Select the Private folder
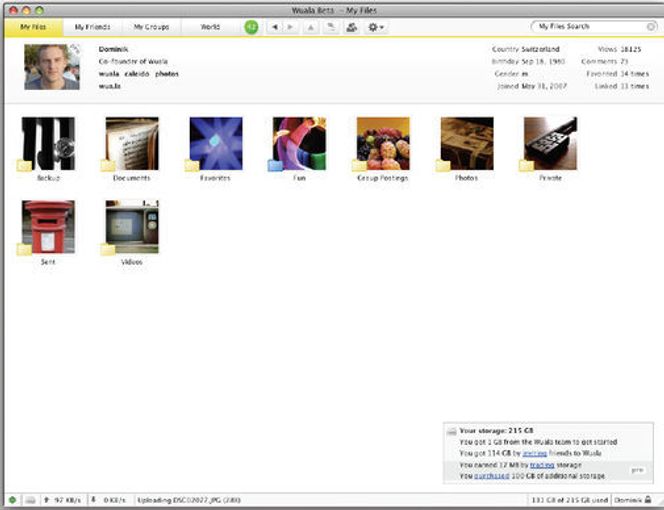This screenshot has height=510, width=664. point(551,144)
